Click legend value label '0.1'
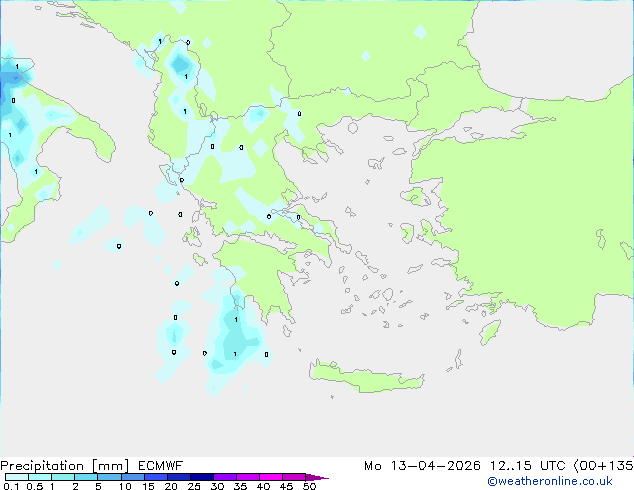The width and height of the screenshot is (634, 490). pyautogui.click(x=11, y=486)
